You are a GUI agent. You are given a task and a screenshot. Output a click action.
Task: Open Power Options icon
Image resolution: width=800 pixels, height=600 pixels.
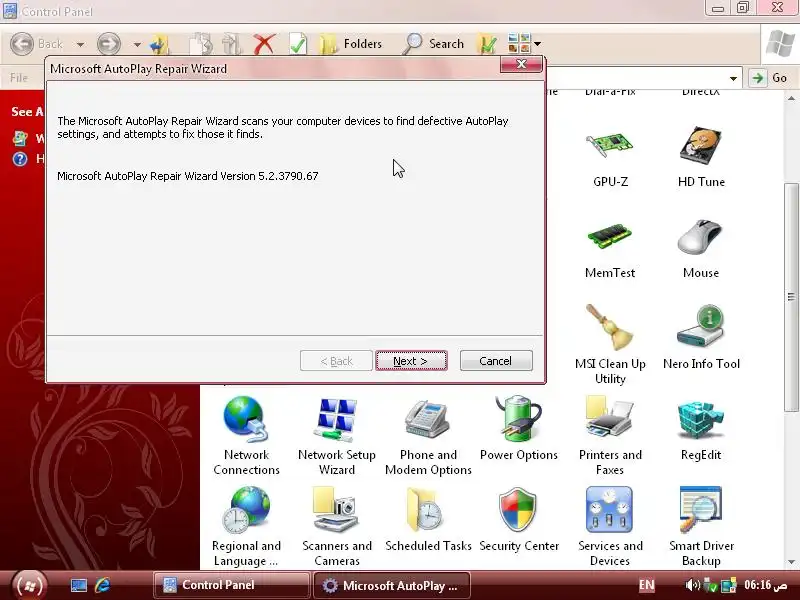[x=518, y=429]
